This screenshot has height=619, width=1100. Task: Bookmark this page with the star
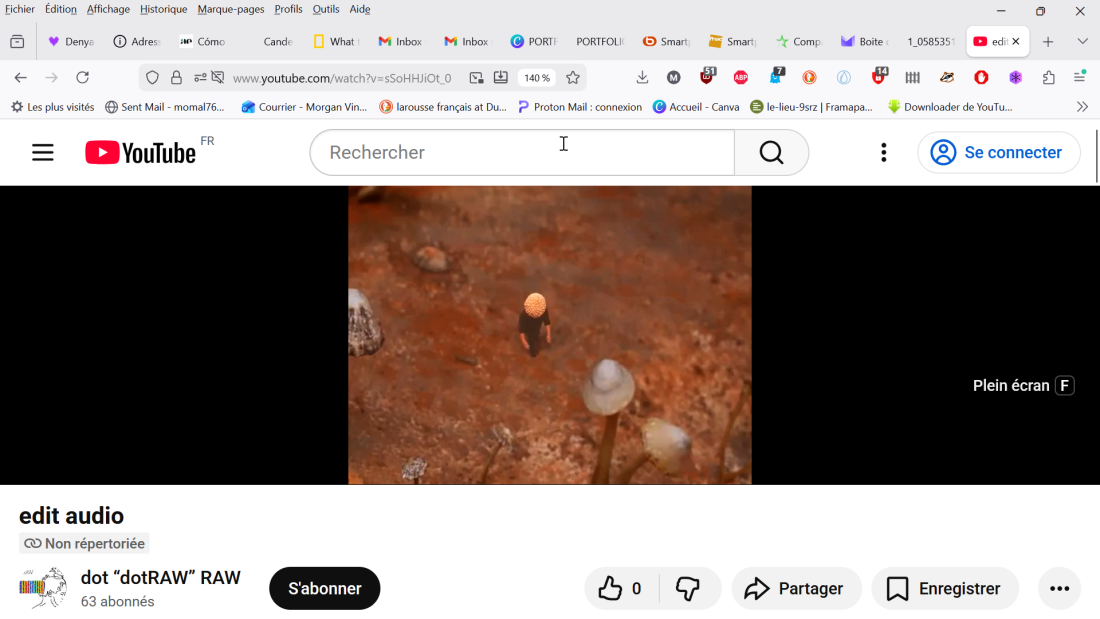click(573, 78)
